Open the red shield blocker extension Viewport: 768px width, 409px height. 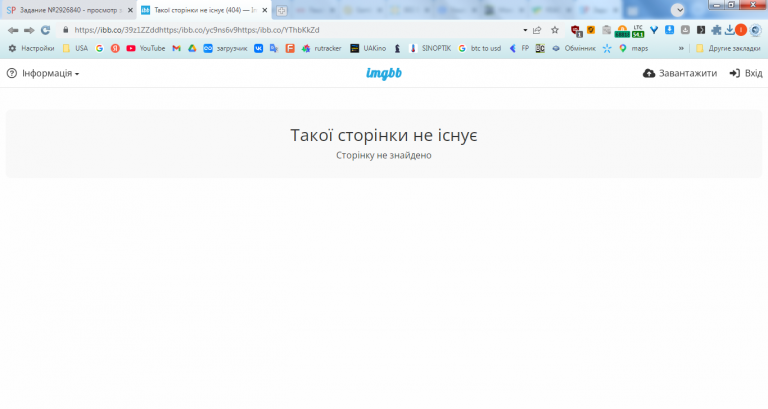[576, 30]
